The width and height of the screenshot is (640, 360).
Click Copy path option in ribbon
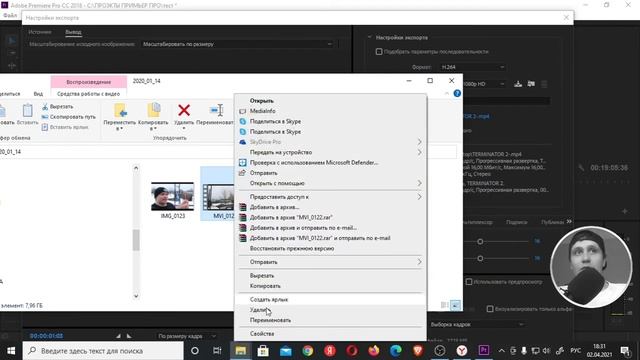(69, 117)
